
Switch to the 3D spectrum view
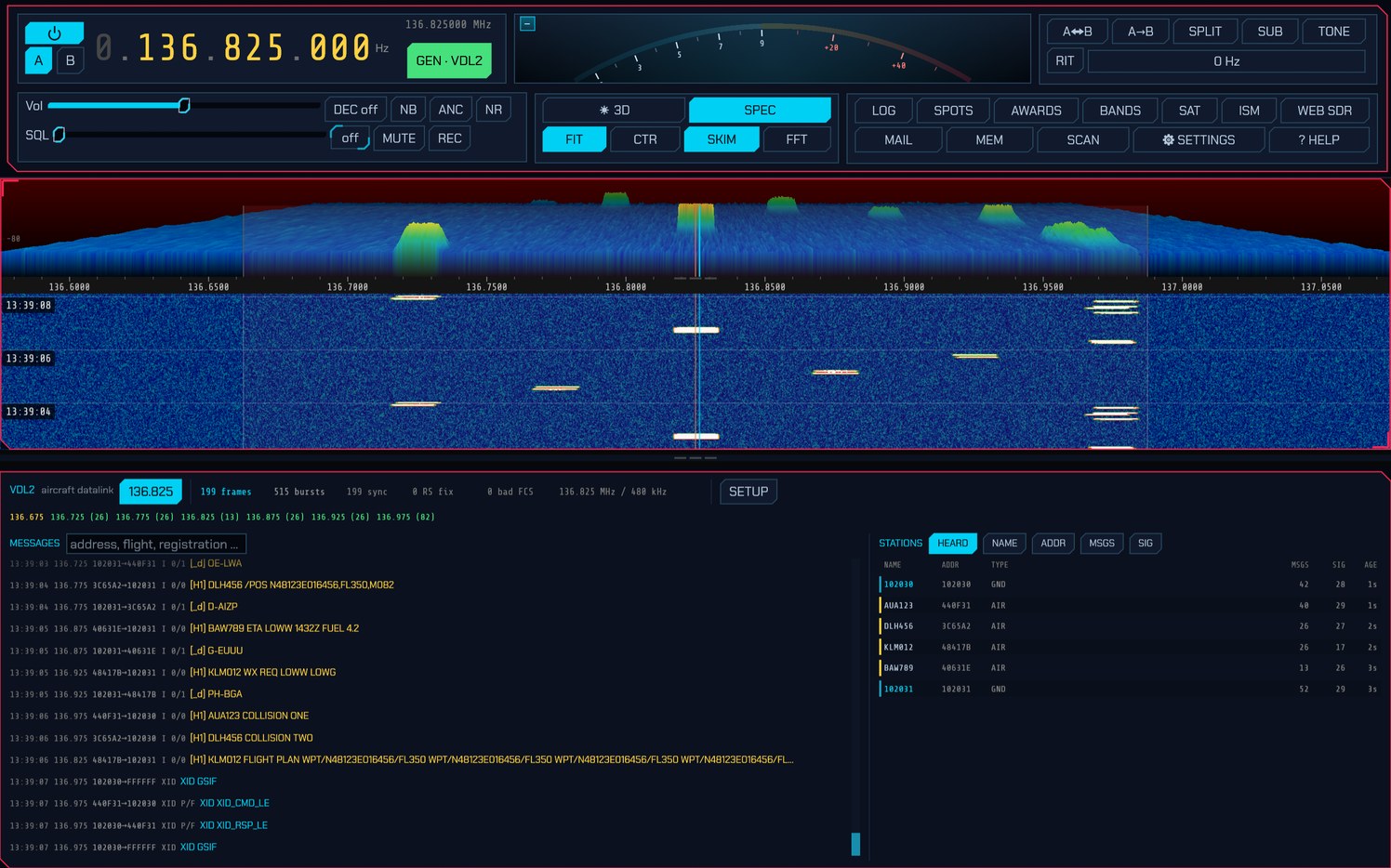(x=615, y=110)
